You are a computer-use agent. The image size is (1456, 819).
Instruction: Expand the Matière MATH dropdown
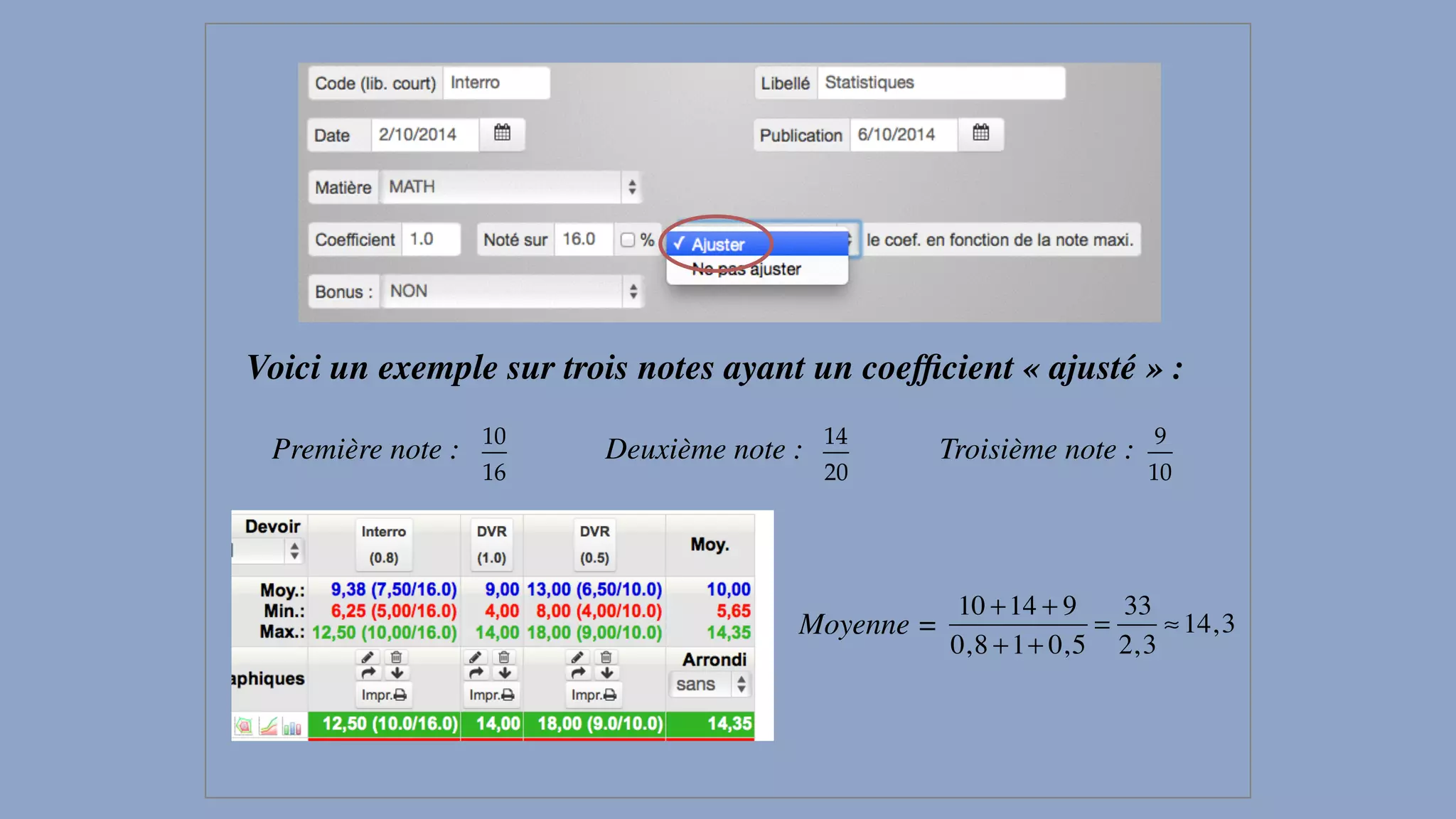tap(510, 187)
